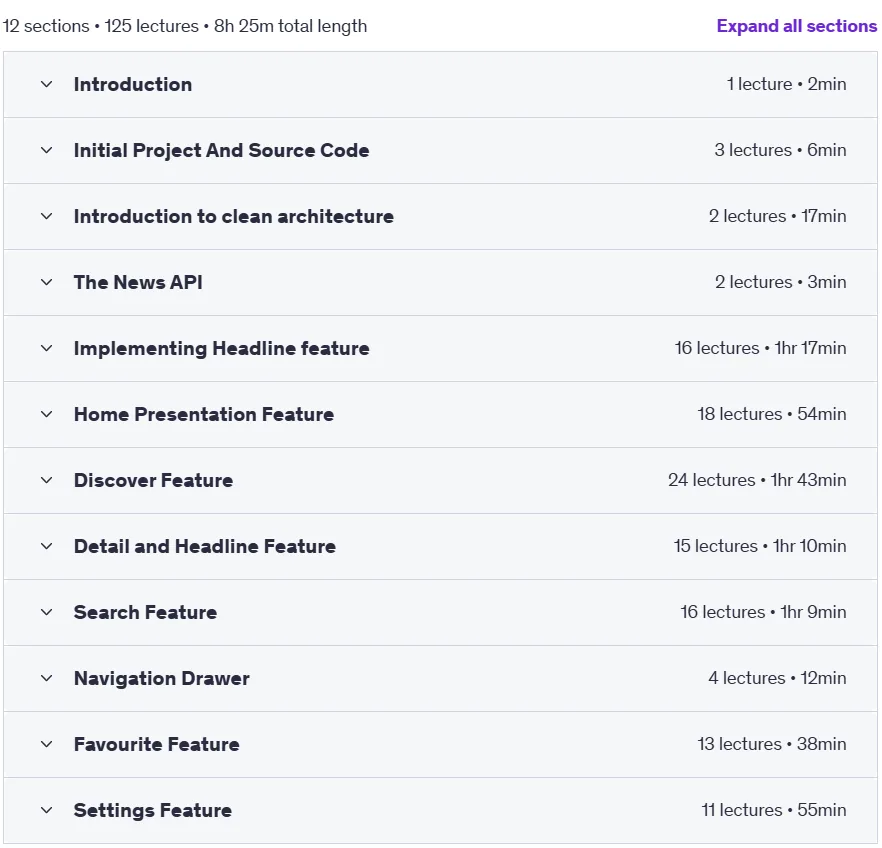
Task: Open Search Feature section chevron
Action: [47, 612]
